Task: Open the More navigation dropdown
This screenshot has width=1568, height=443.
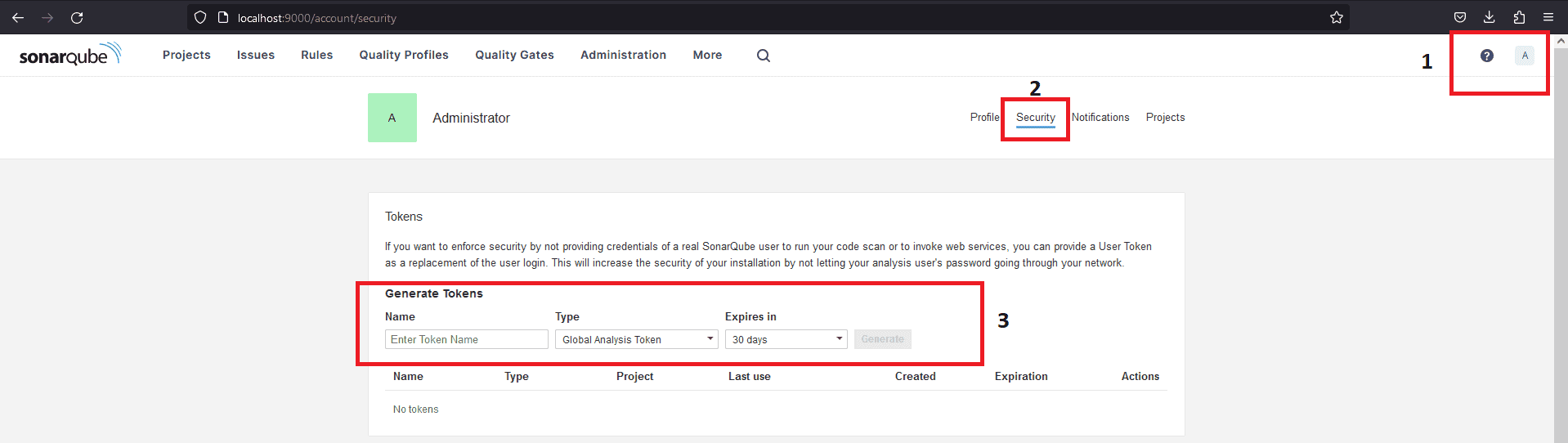Action: pyautogui.click(x=707, y=55)
